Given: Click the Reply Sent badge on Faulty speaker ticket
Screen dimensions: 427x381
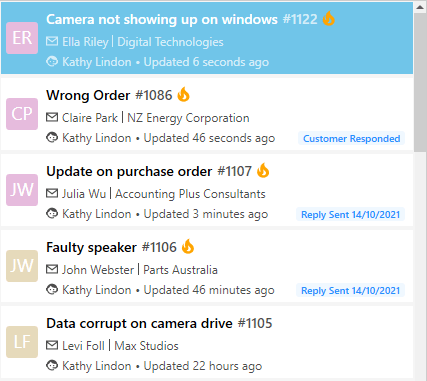Looking at the screenshot, I should pyautogui.click(x=350, y=290).
